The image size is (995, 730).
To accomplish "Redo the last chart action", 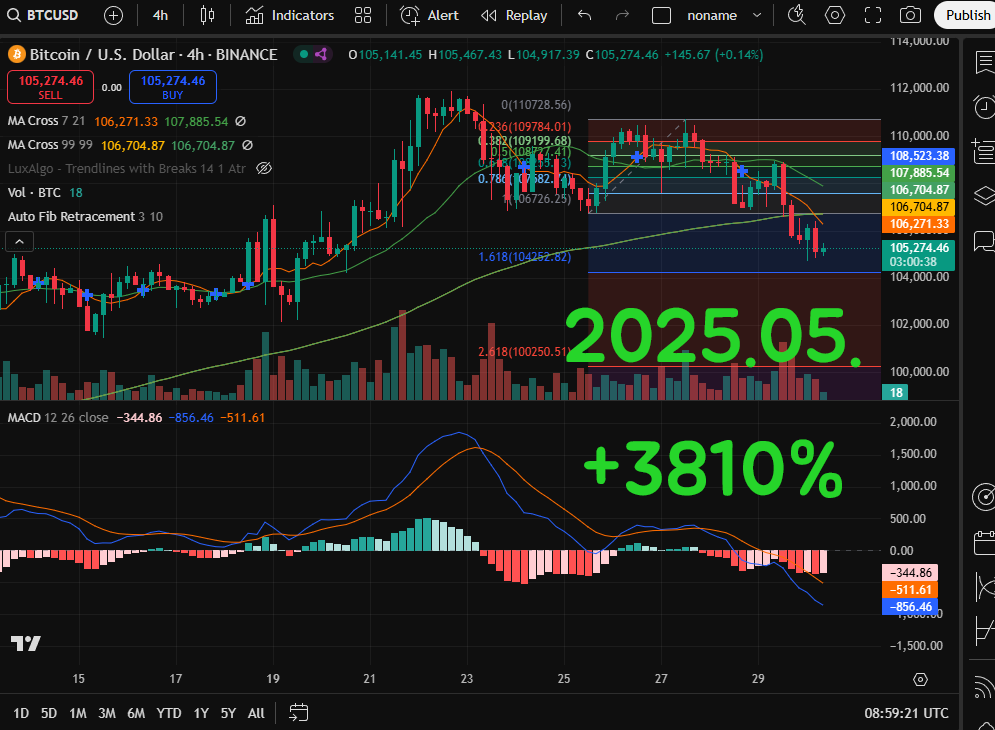I will pos(623,15).
